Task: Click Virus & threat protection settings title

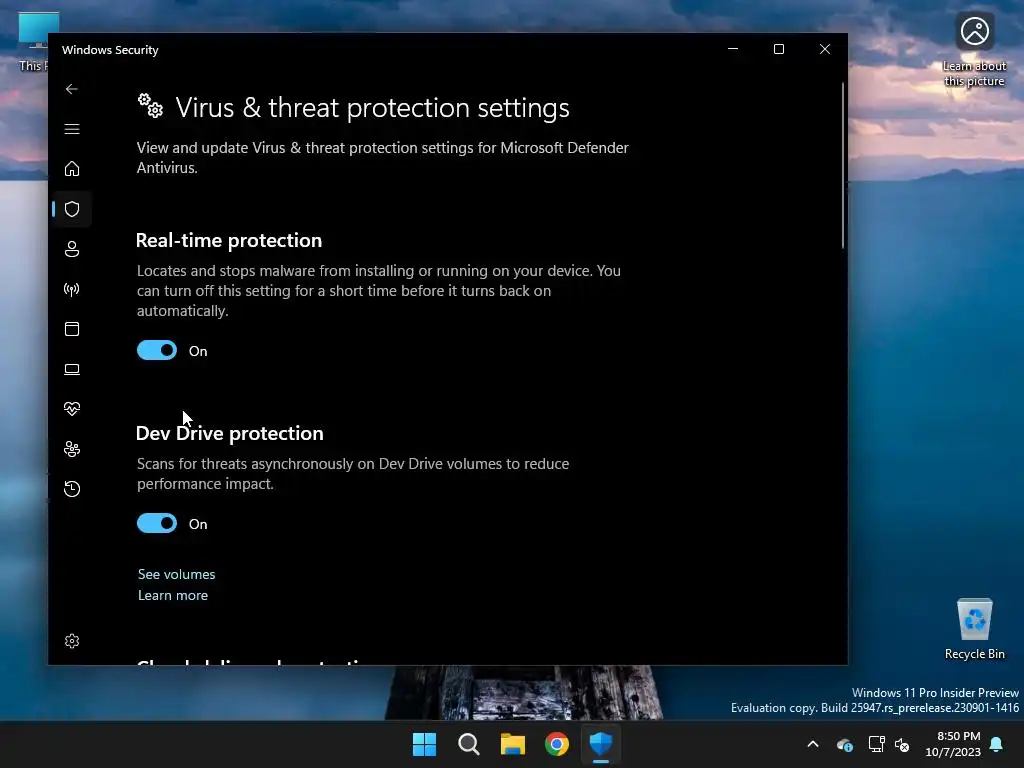Action: tap(372, 108)
